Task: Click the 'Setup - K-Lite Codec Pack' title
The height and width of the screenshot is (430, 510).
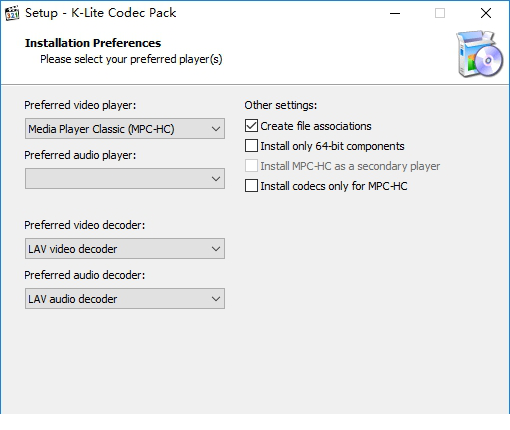Action: (100, 13)
